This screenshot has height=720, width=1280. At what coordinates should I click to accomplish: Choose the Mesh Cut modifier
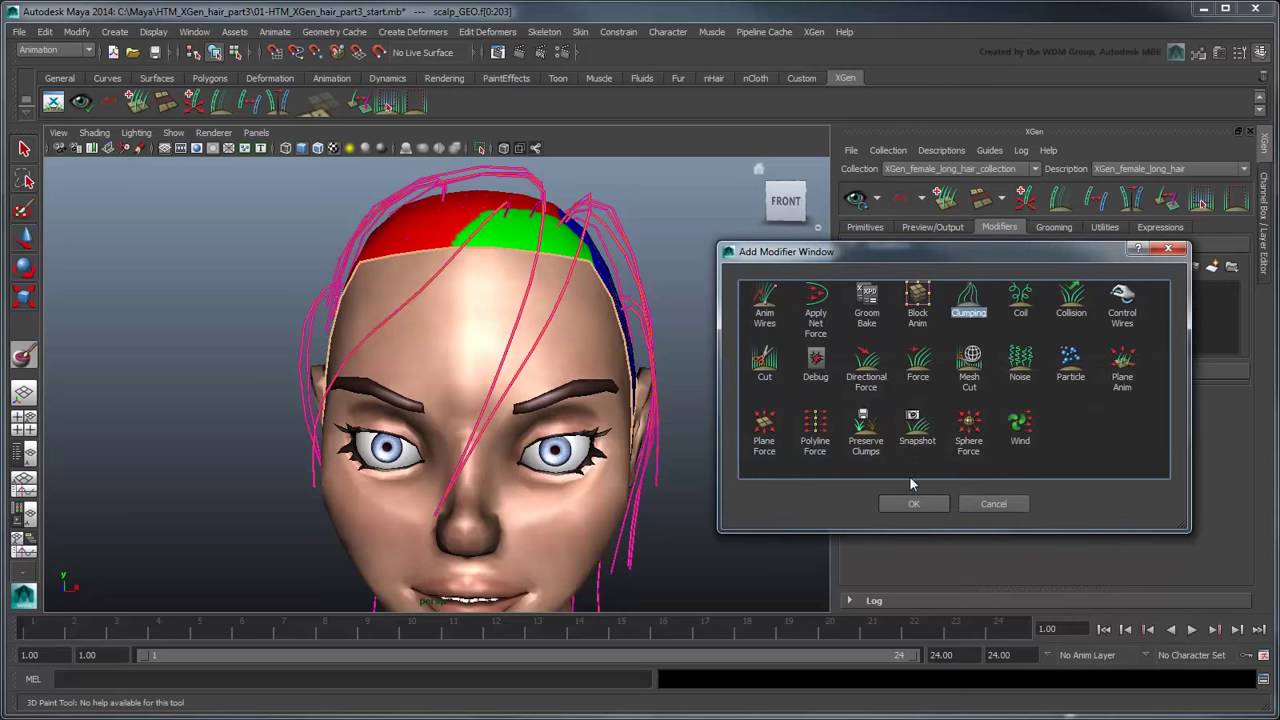969,370
